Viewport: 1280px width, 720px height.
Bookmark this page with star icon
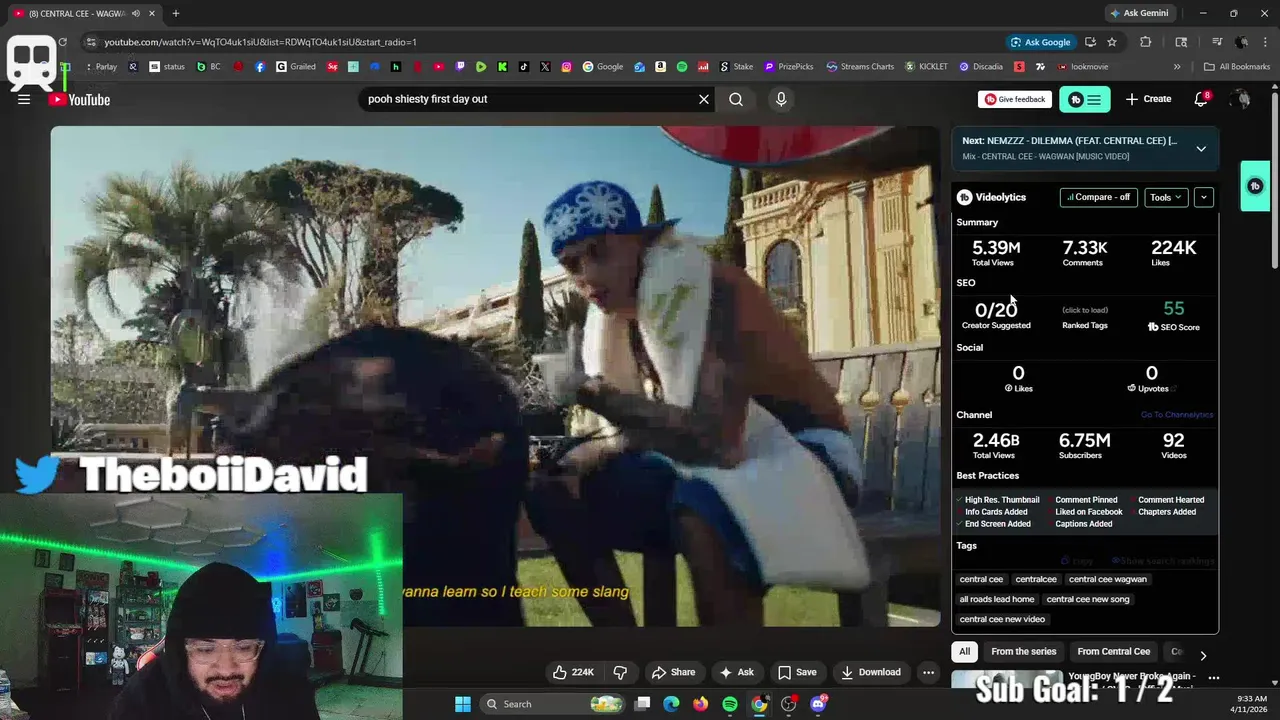pyautogui.click(x=1112, y=42)
